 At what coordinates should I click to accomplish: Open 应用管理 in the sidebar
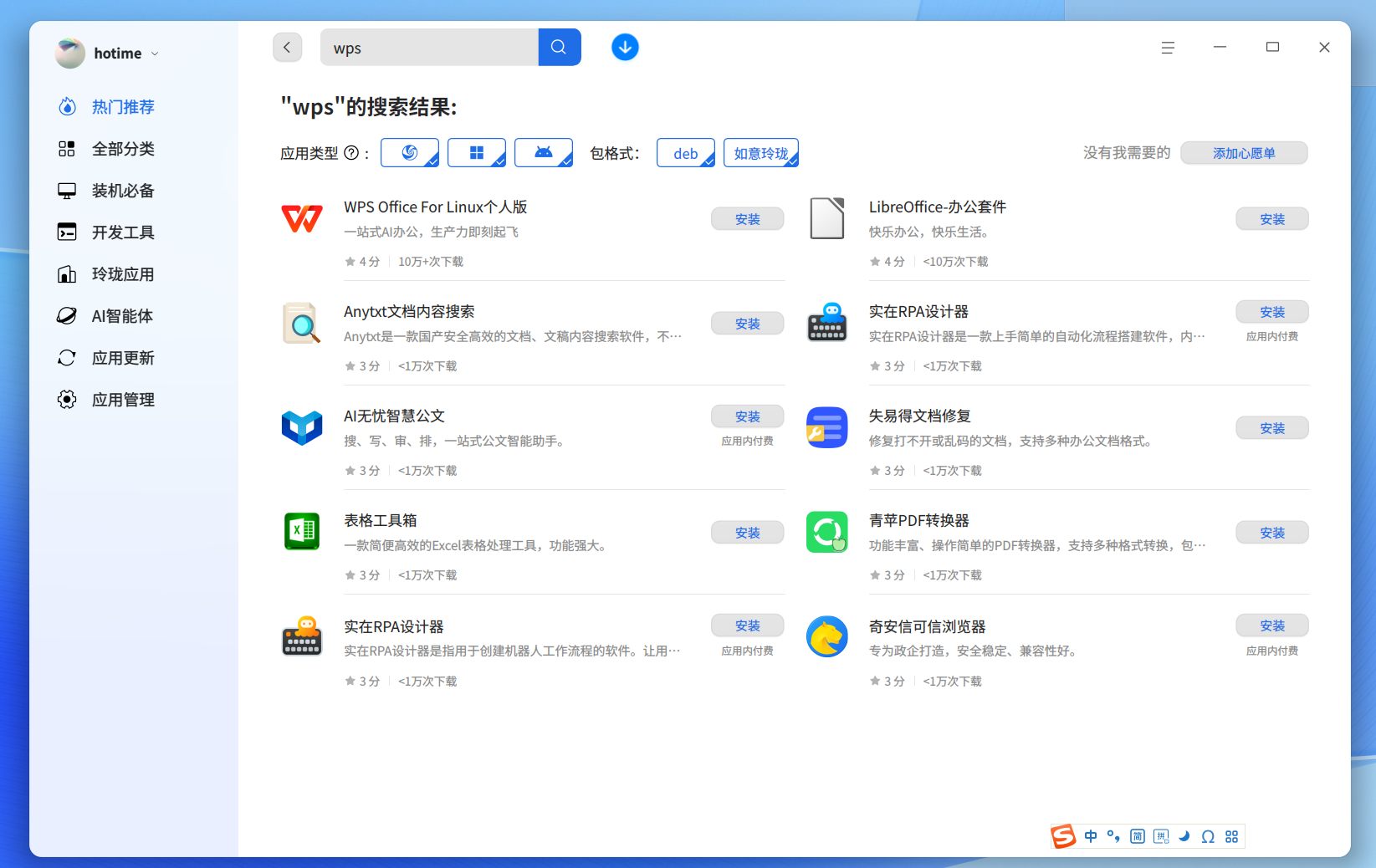pos(123,400)
